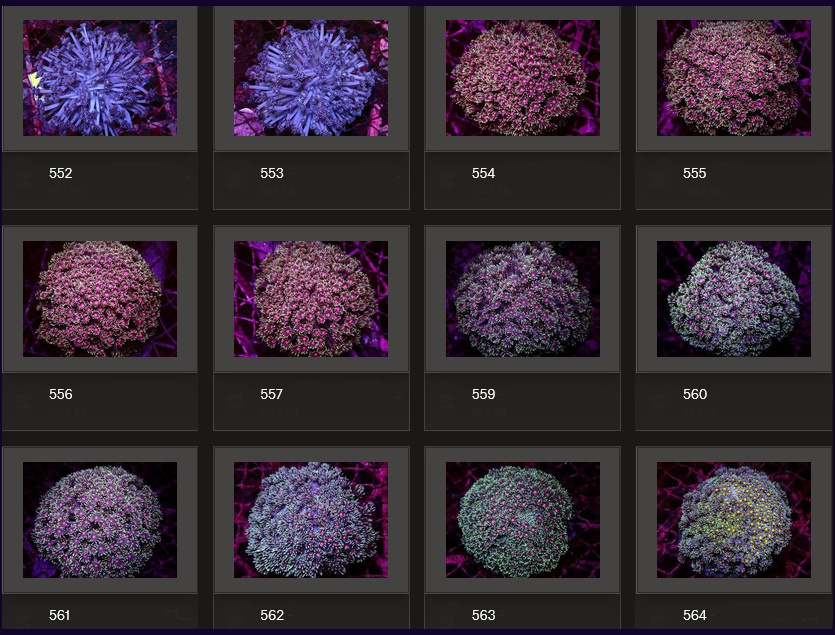Select the file name "556"
Screen dimensions: 835x635
pyautogui.click(x=60, y=394)
